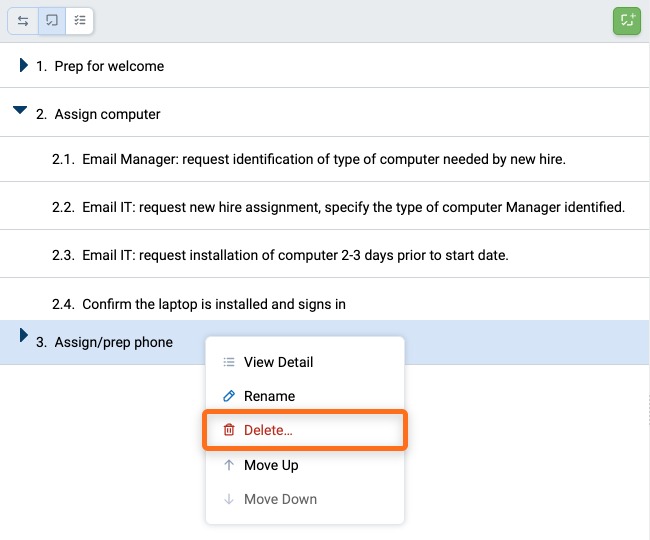Screen dimensions: 650x540
Task: Select substep 2.1 Email Manager
Action: click(324, 159)
